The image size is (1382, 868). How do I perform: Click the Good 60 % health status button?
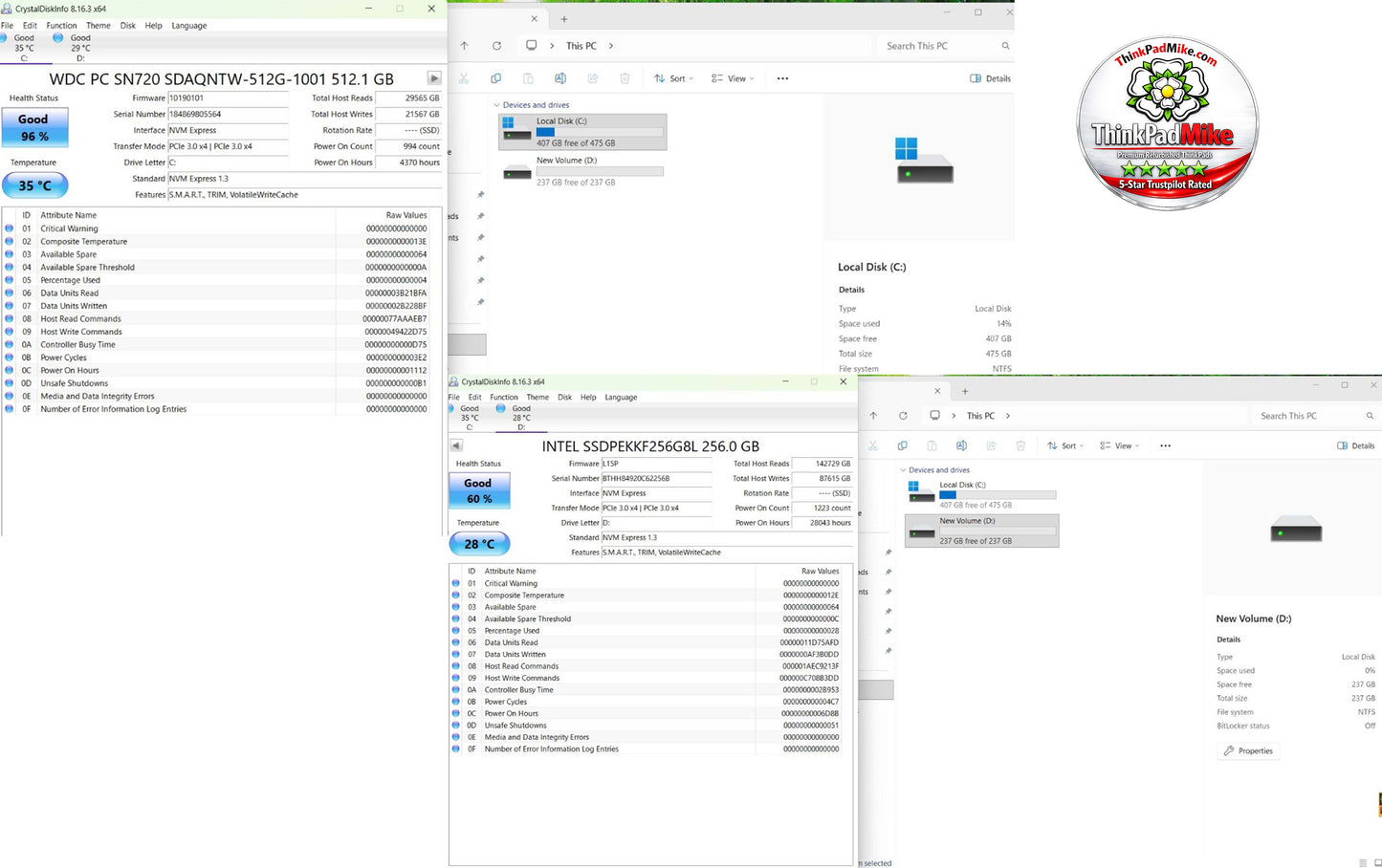pos(479,490)
